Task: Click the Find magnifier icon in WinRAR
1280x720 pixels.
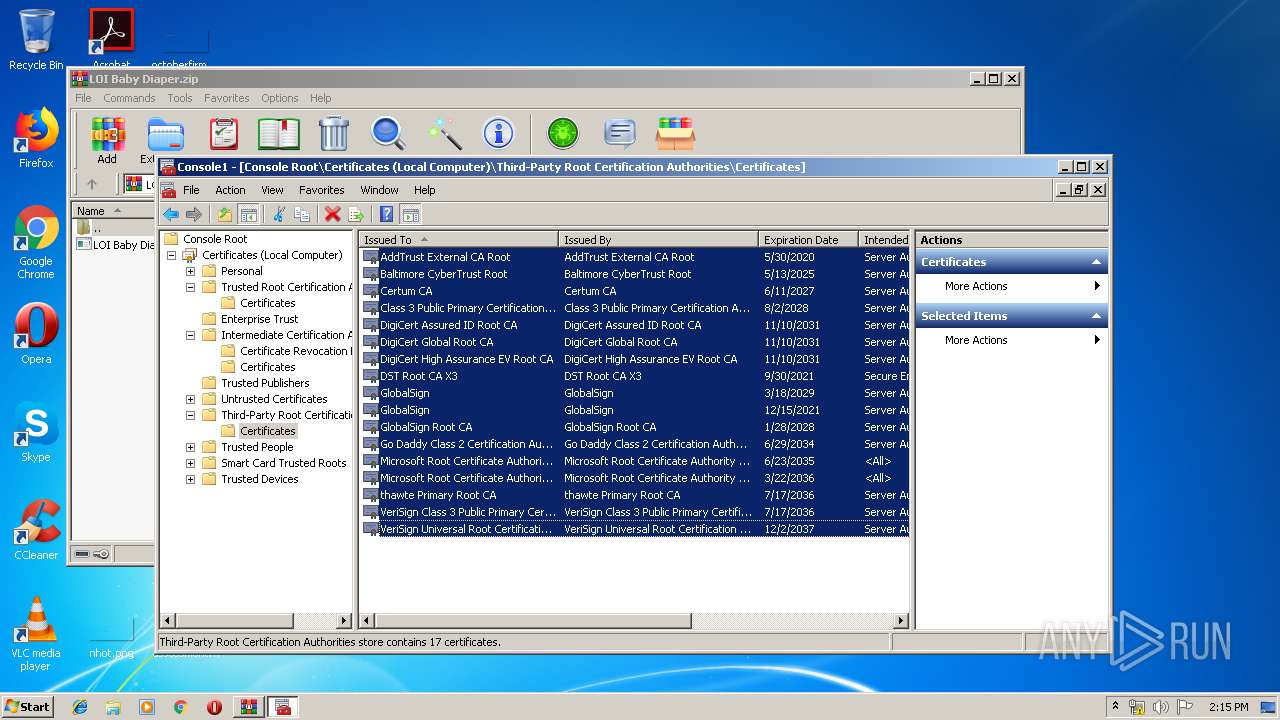Action: tap(388, 133)
